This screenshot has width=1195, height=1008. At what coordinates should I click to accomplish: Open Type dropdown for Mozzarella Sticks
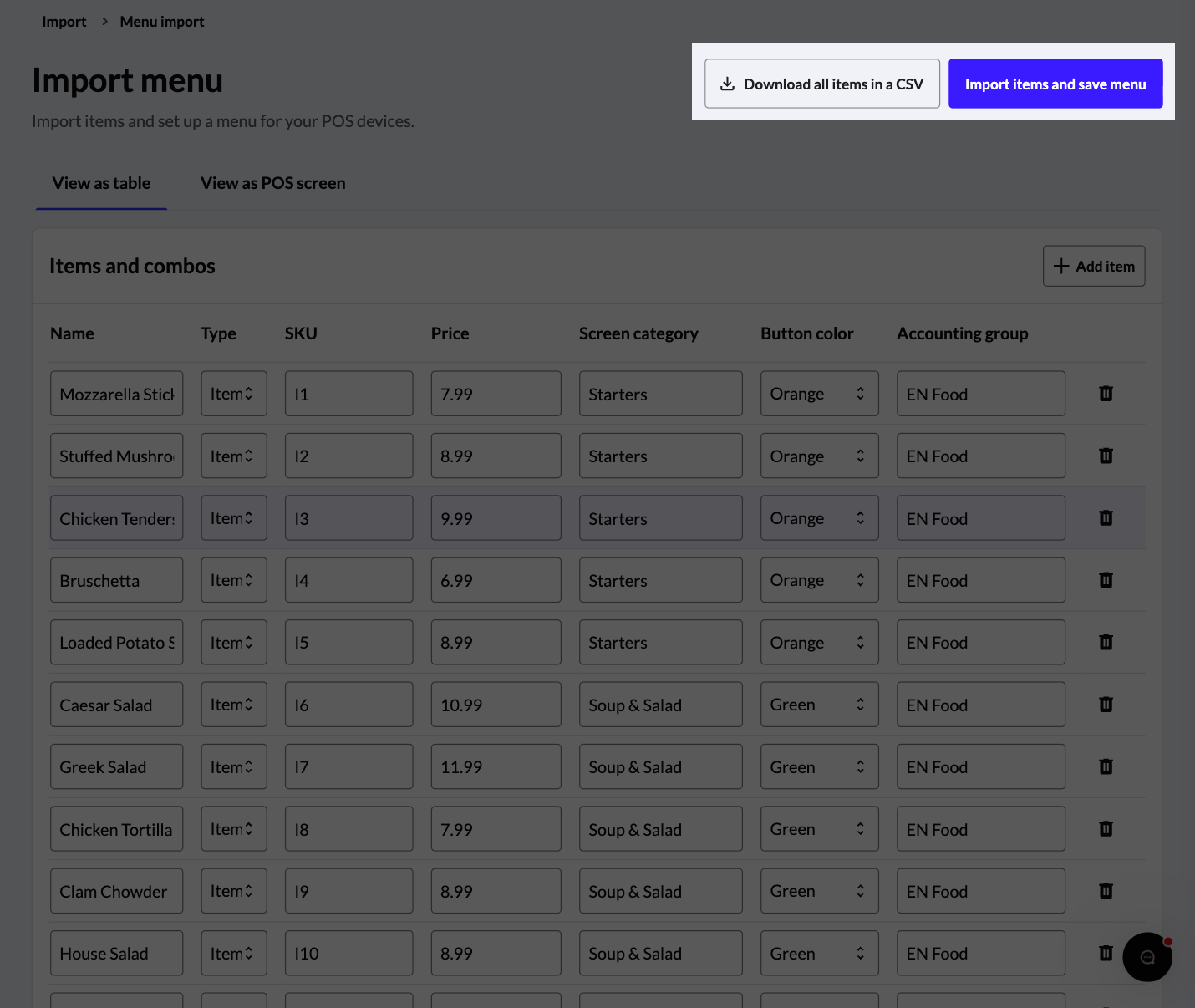234,394
